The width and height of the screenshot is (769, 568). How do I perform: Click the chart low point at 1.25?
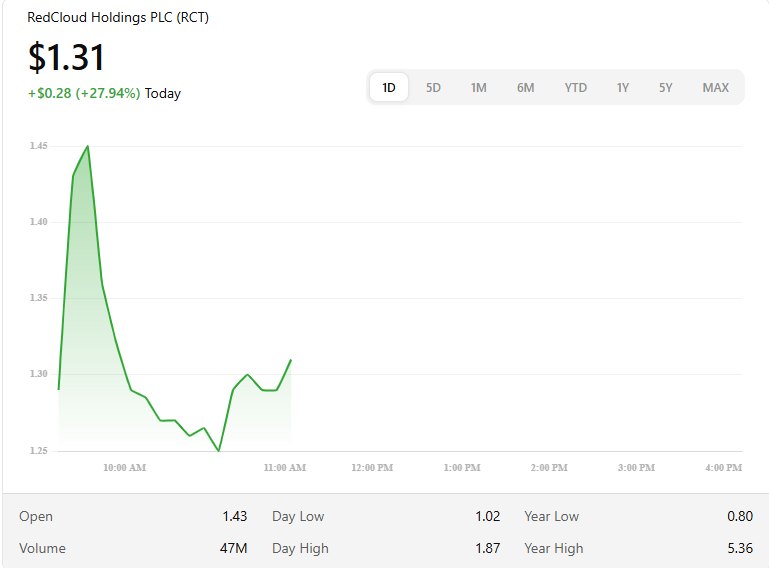coord(219,451)
